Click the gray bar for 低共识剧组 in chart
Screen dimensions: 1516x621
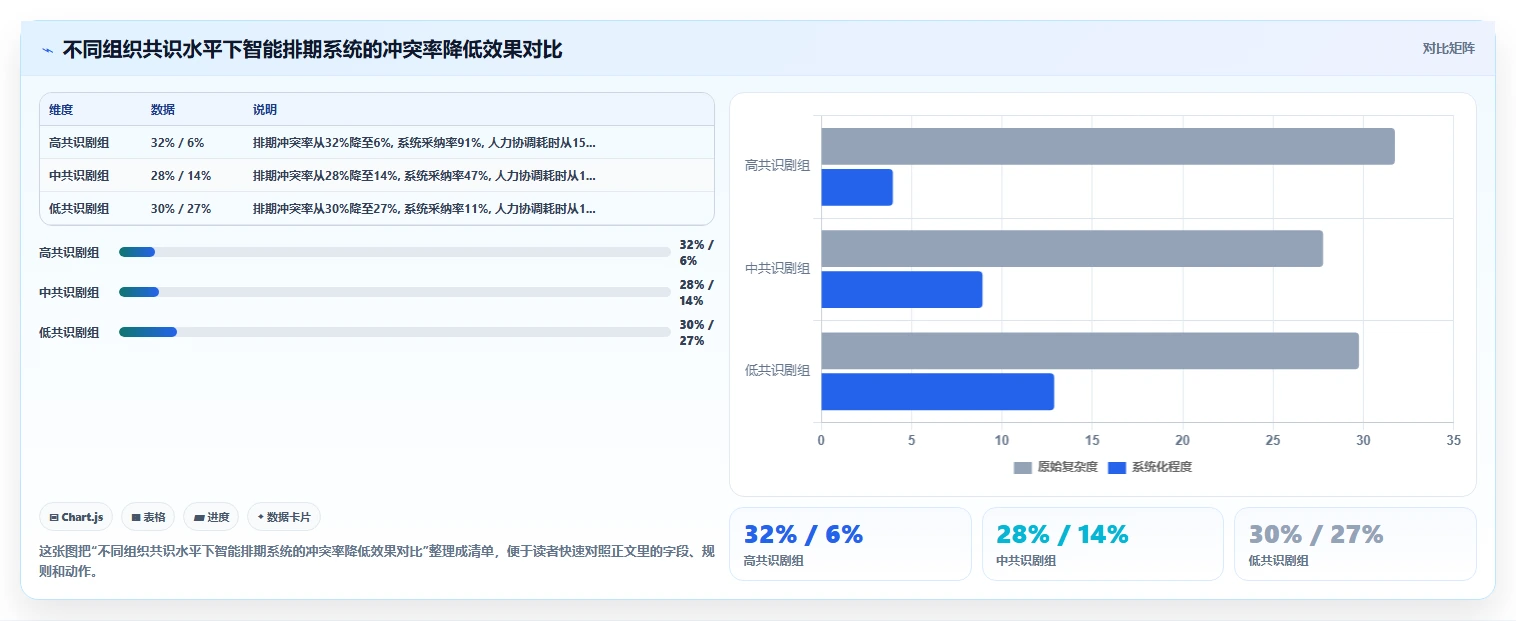[1090, 351]
